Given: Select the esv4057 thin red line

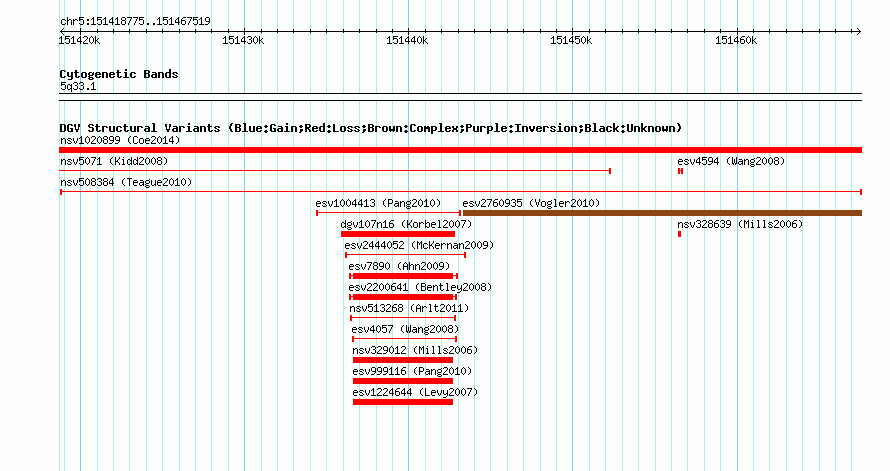Looking at the screenshot, I should (405, 339).
